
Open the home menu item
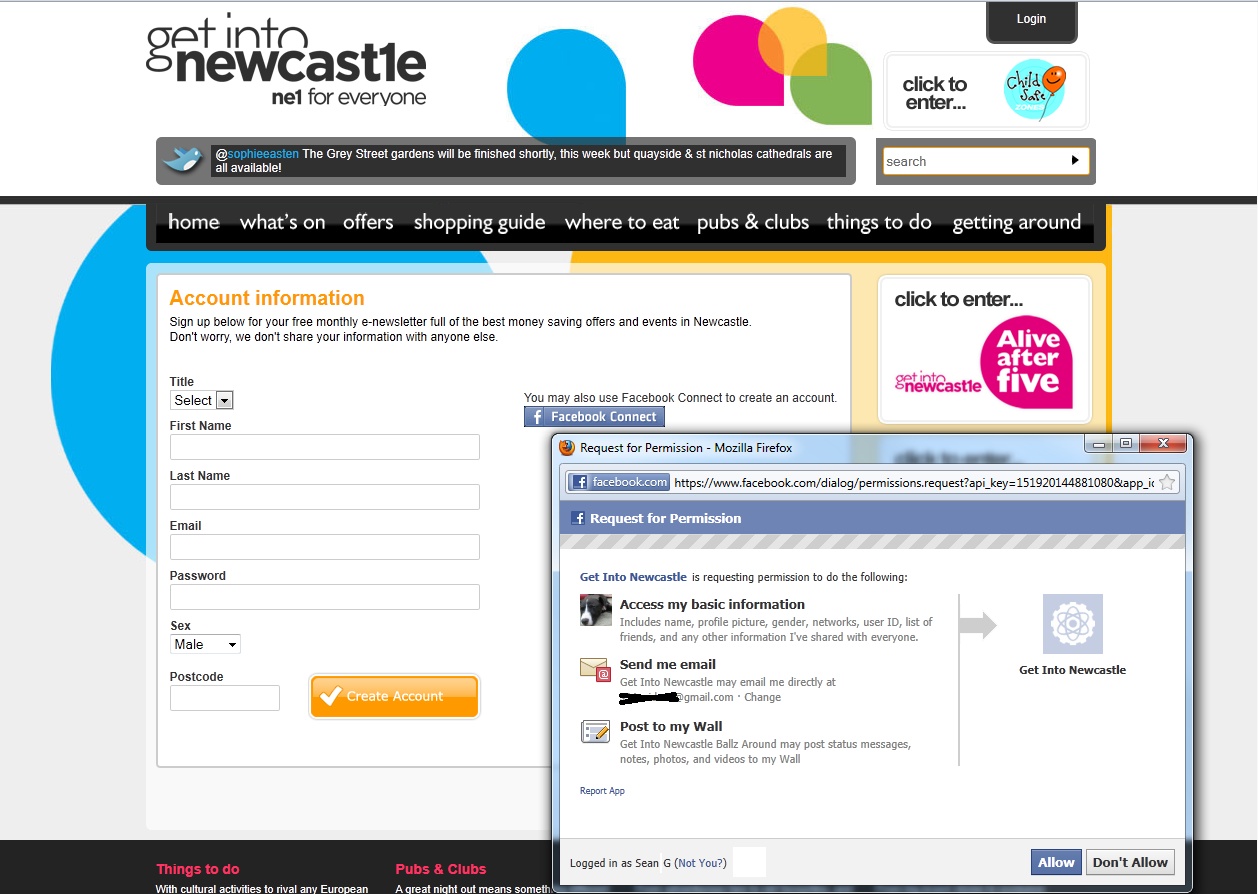(194, 222)
